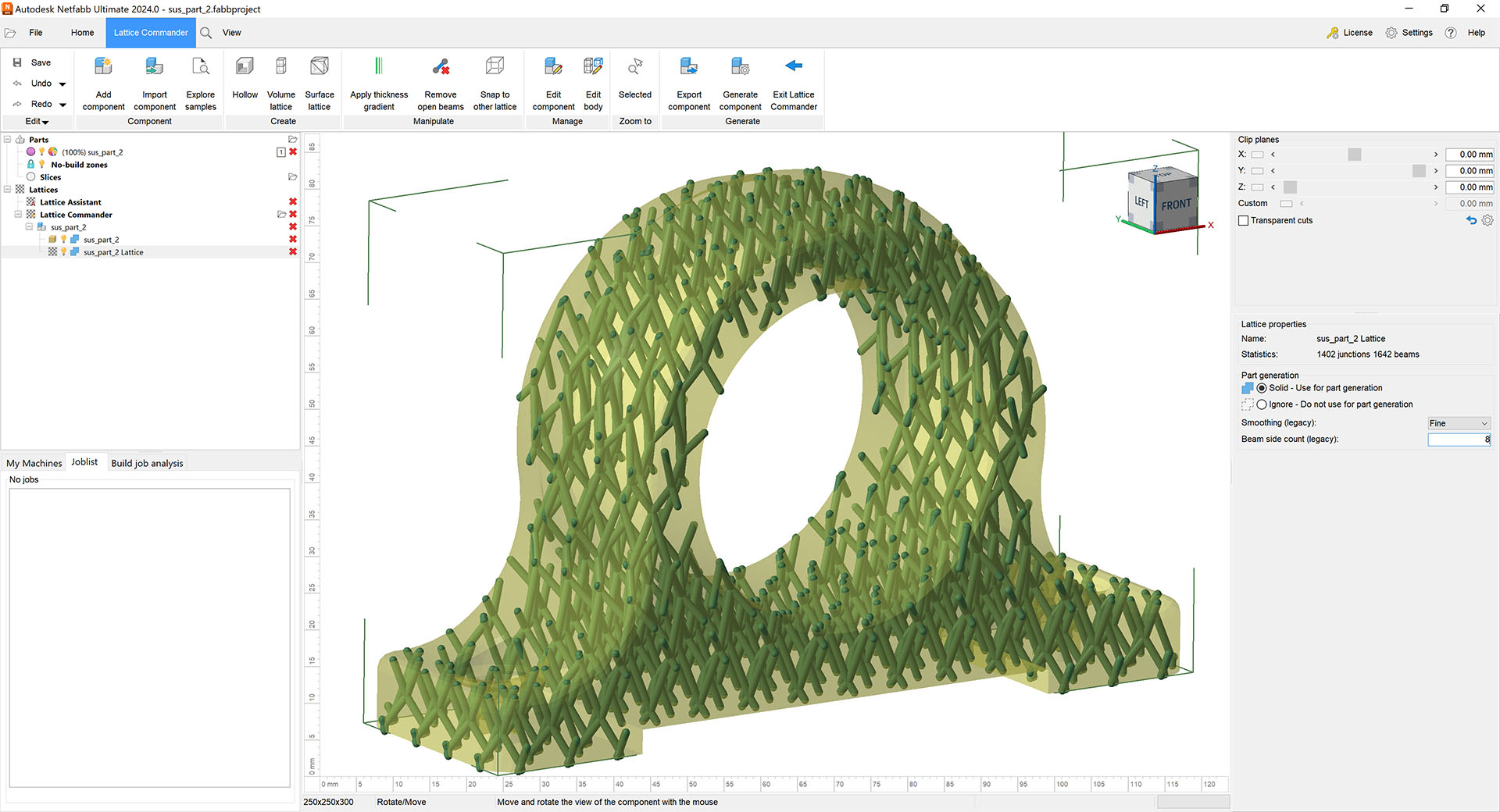The height and width of the screenshot is (812, 1500).
Task: Open the Smoothing (legacy) dropdown
Action: 1459,423
